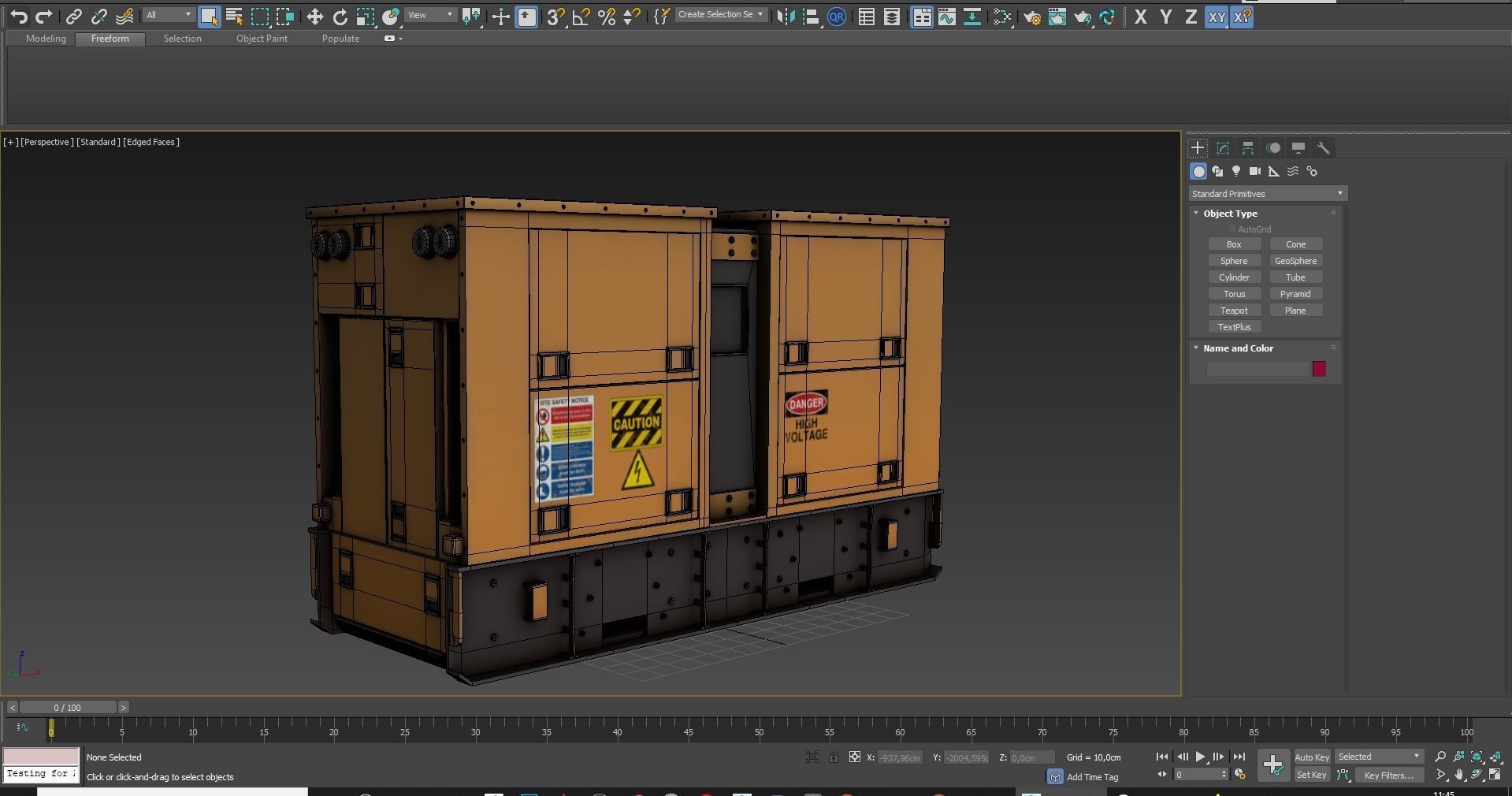Open the Modify command panel tab
This screenshot has width=1512, height=796.
coord(1223,148)
